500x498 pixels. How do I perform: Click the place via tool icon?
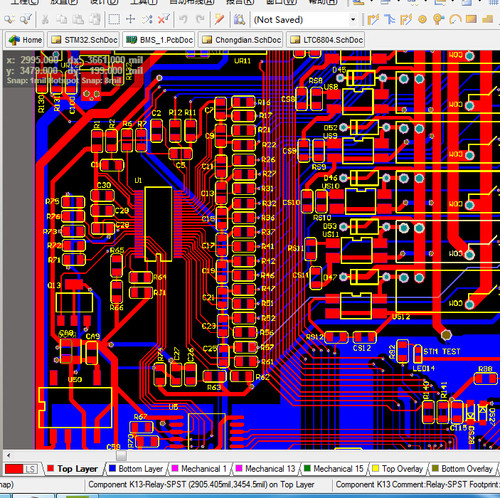[438, 20]
